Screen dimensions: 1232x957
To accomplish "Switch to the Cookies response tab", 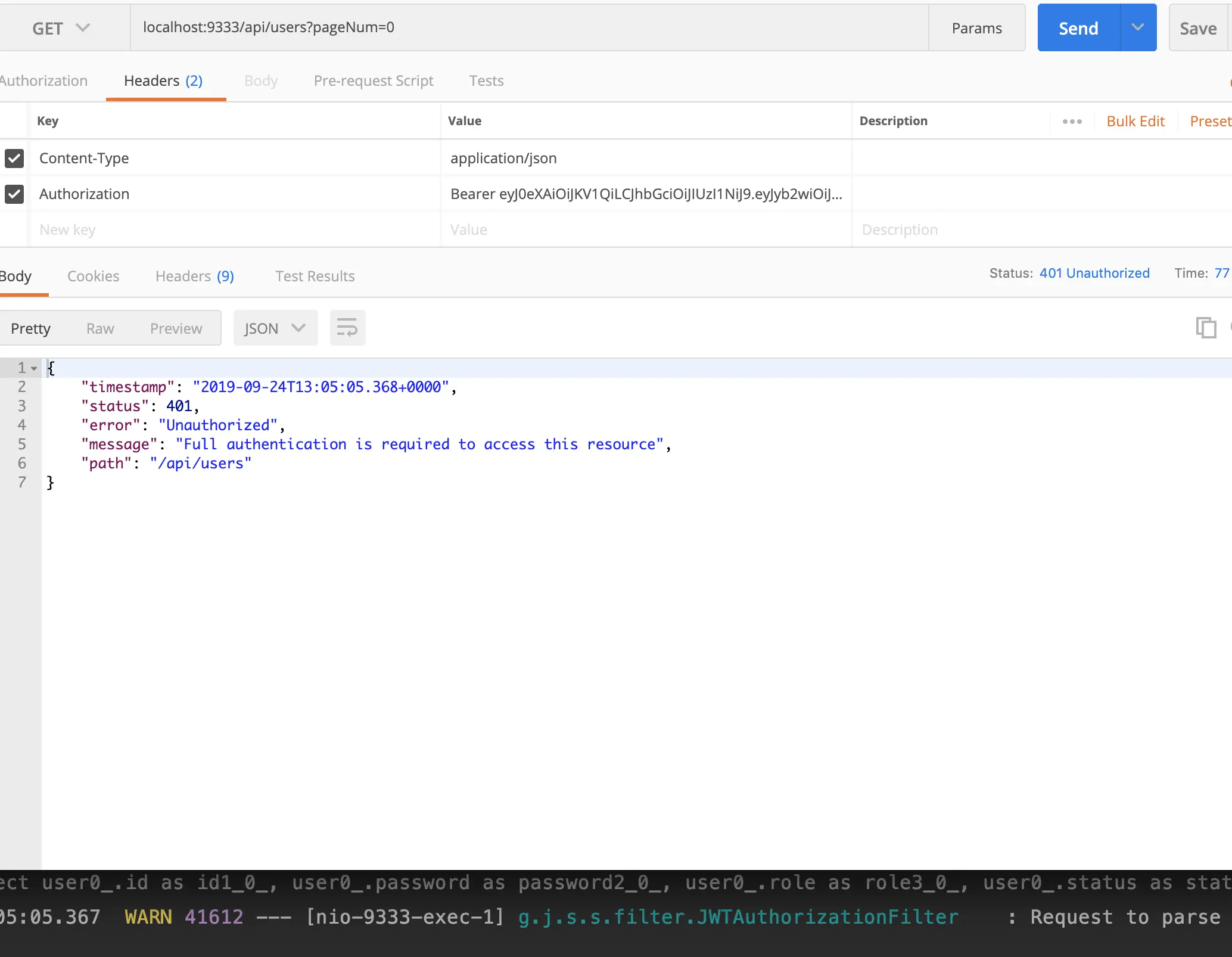I will coord(94,276).
